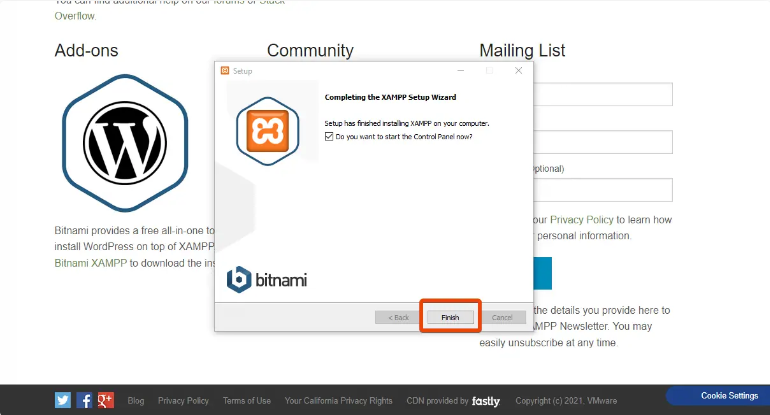Toggle the start Control Panel now checkbox
The image size is (770, 415).
point(330,136)
